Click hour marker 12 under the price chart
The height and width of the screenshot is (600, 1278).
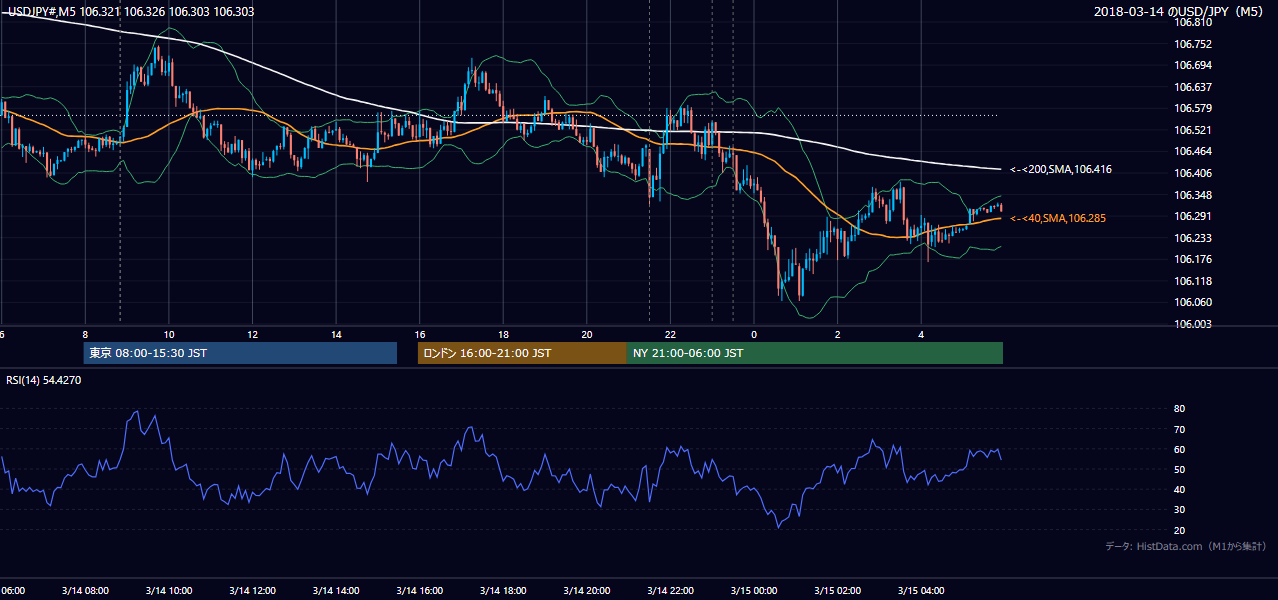coord(253,335)
